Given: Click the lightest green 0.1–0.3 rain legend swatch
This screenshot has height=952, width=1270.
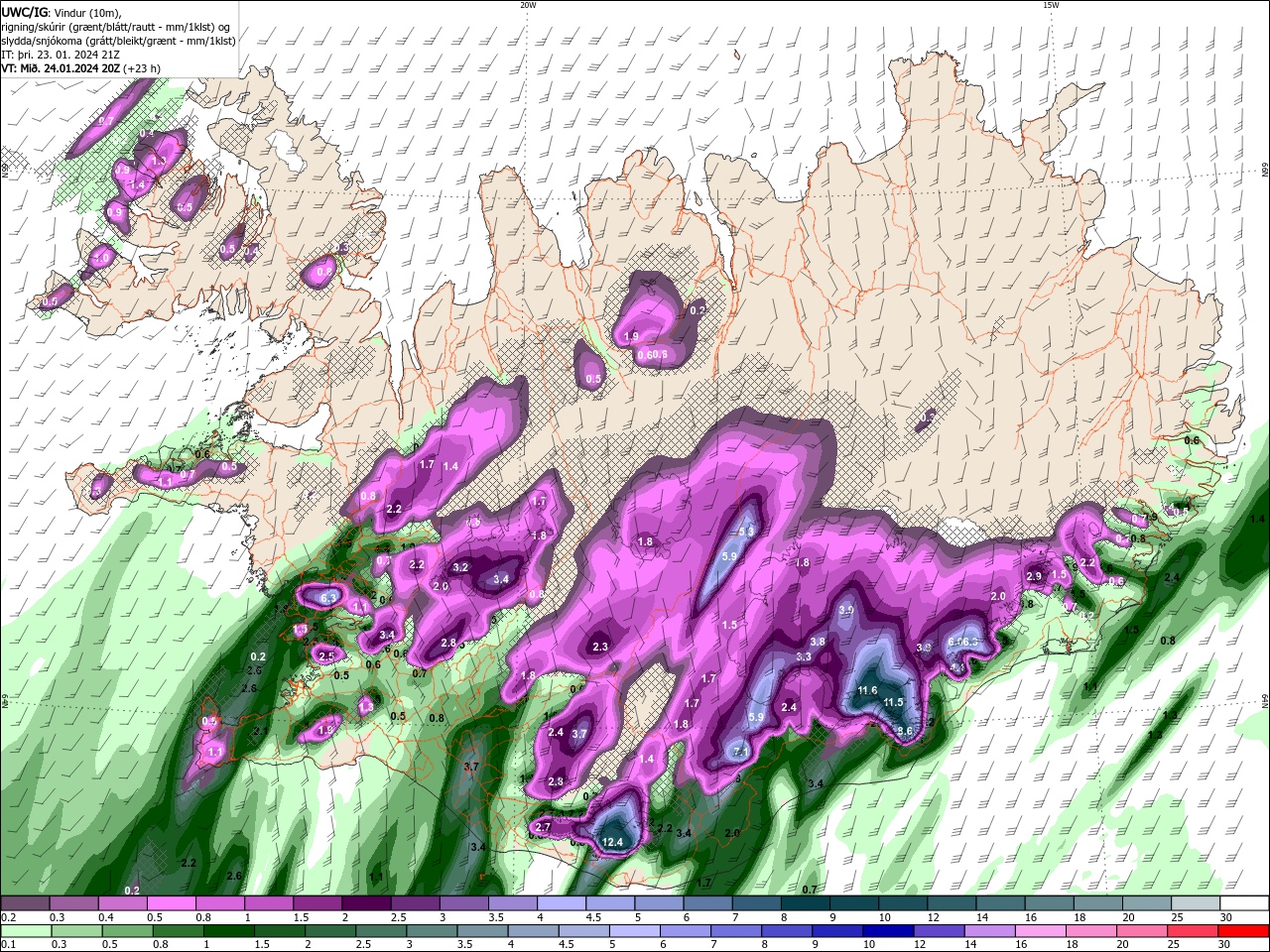Looking at the screenshot, I should coord(25,931).
